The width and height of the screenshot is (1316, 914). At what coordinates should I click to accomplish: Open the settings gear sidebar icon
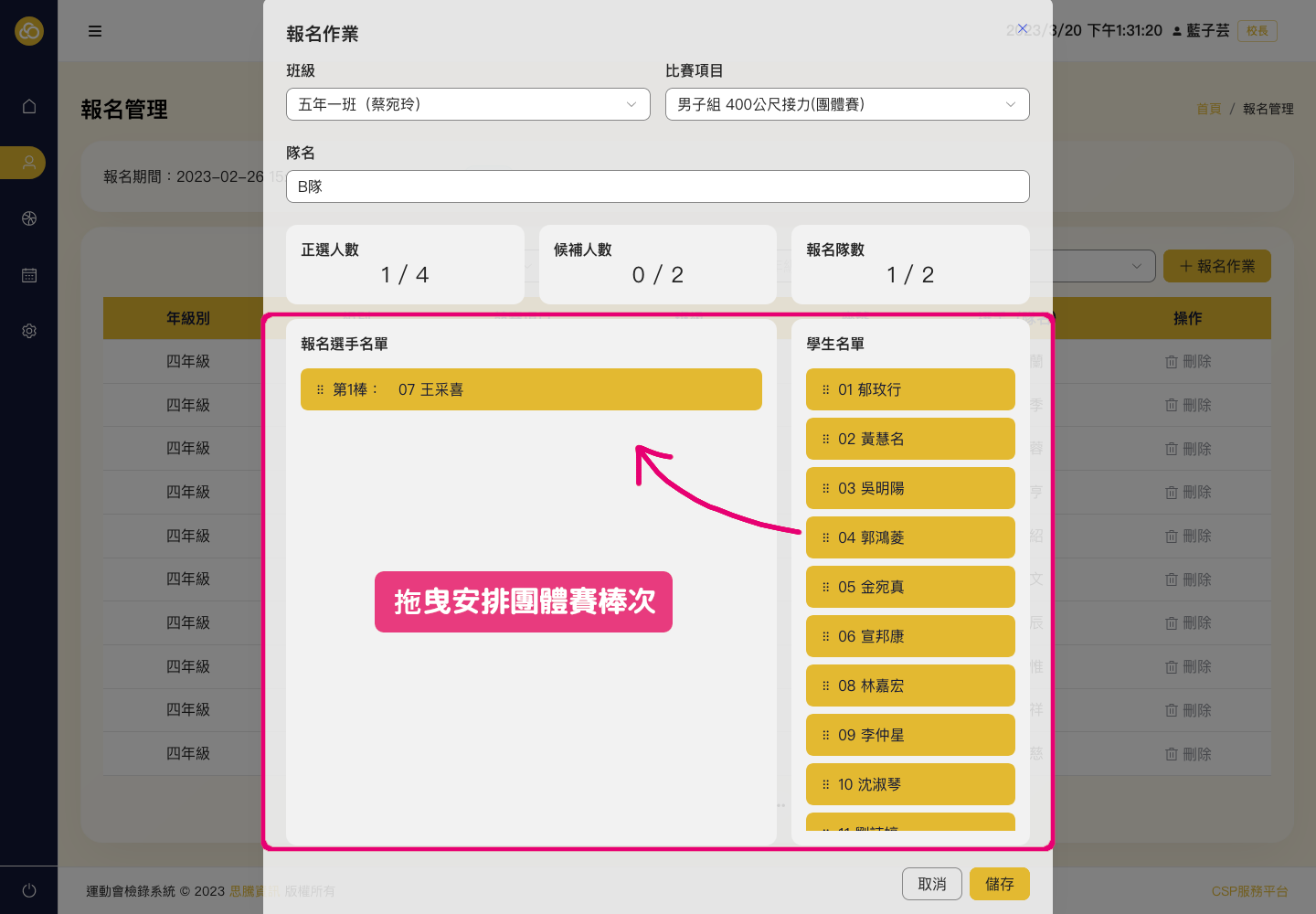[x=29, y=331]
